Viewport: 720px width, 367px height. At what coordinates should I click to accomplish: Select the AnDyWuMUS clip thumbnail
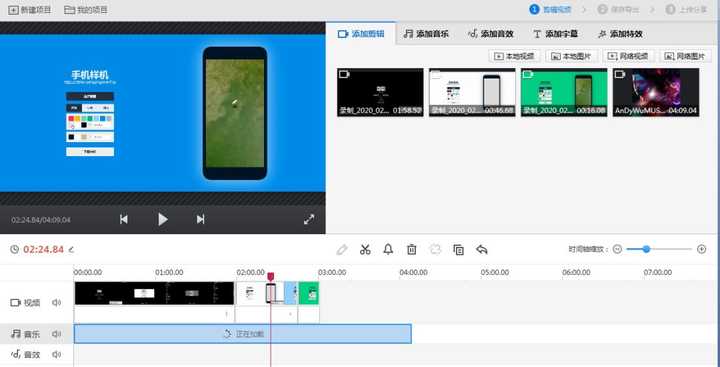tap(656, 92)
